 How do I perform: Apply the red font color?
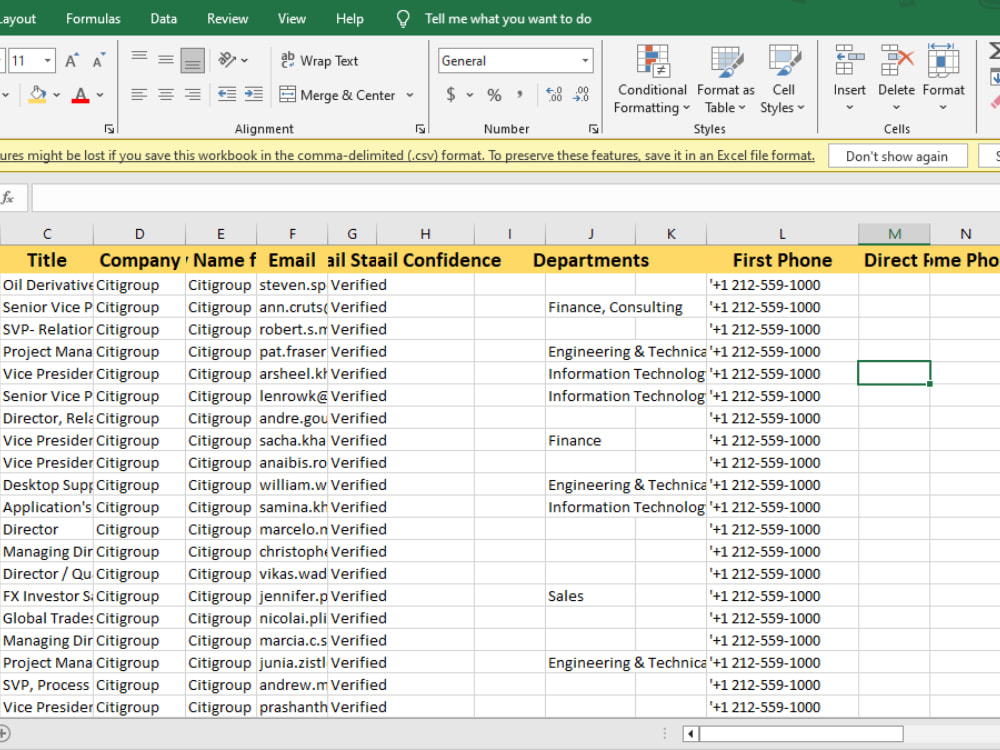(x=80, y=94)
